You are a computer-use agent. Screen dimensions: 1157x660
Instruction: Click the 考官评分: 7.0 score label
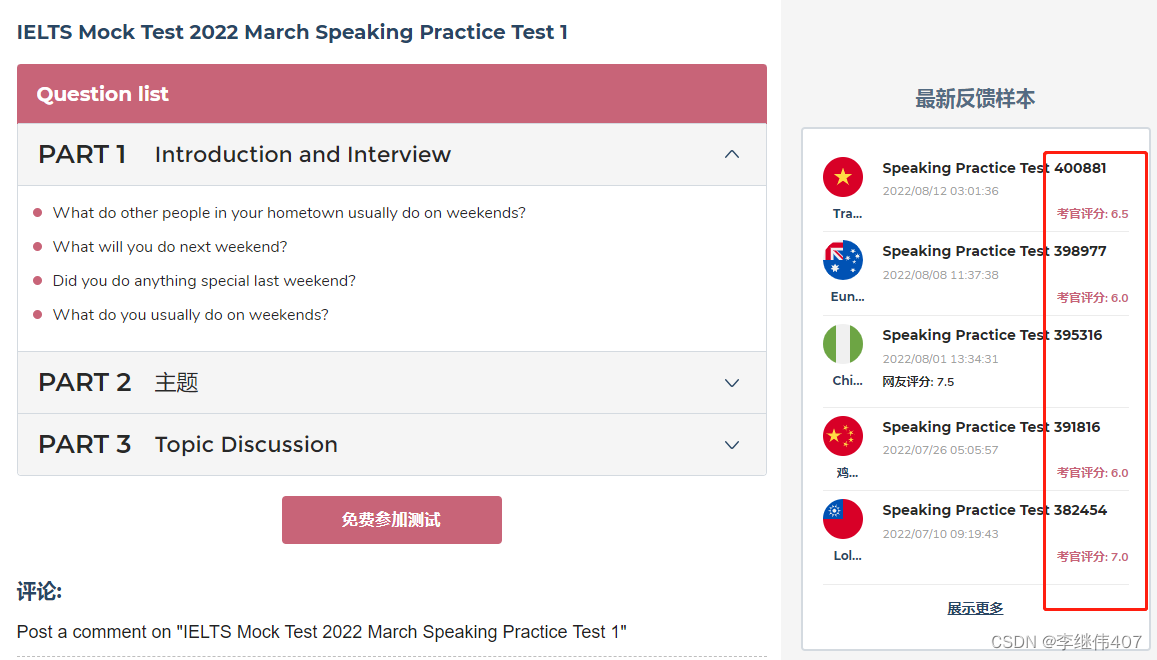1092,557
